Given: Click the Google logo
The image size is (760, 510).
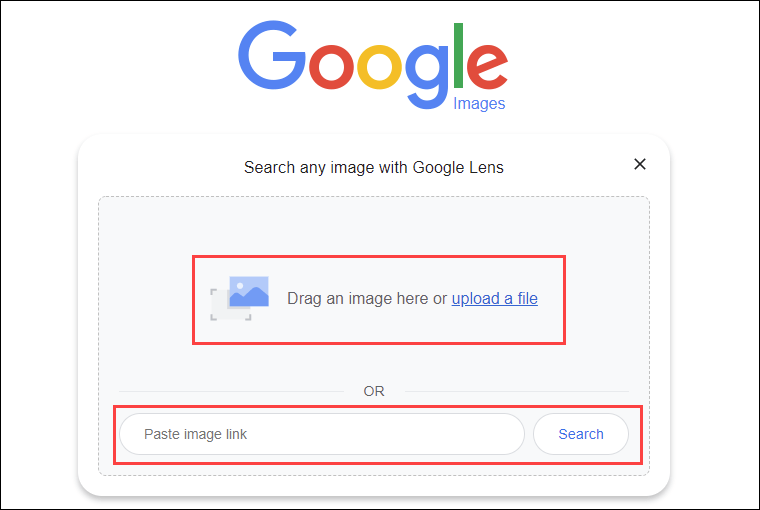Looking at the screenshot, I should (x=373, y=65).
